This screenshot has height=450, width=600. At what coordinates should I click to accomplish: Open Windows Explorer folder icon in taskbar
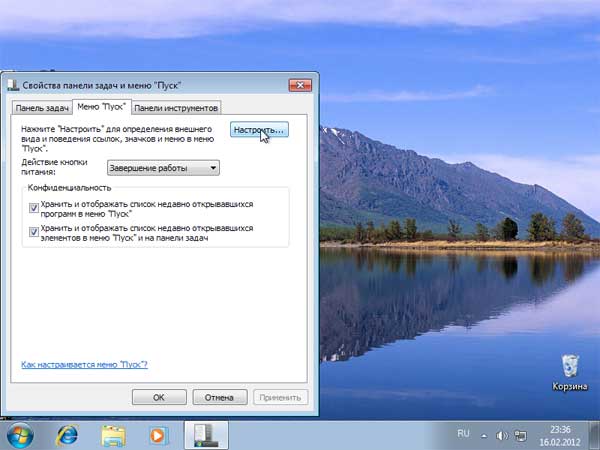tap(114, 436)
